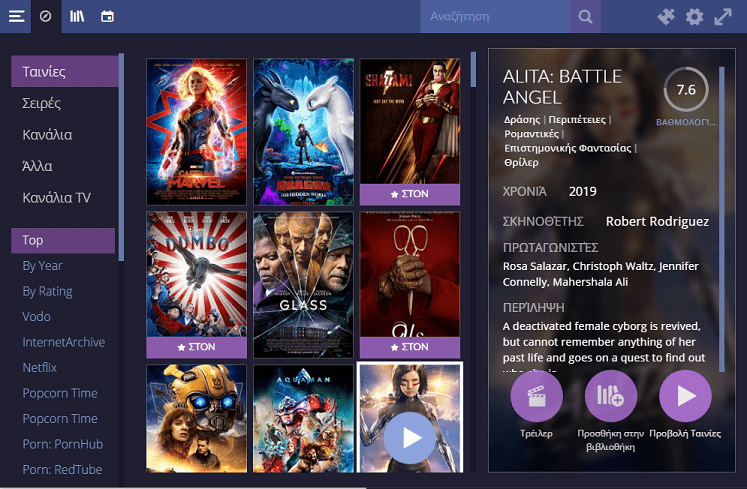This screenshot has height=489, width=747.
Task: Open the Vodo source
Action: [36, 316]
